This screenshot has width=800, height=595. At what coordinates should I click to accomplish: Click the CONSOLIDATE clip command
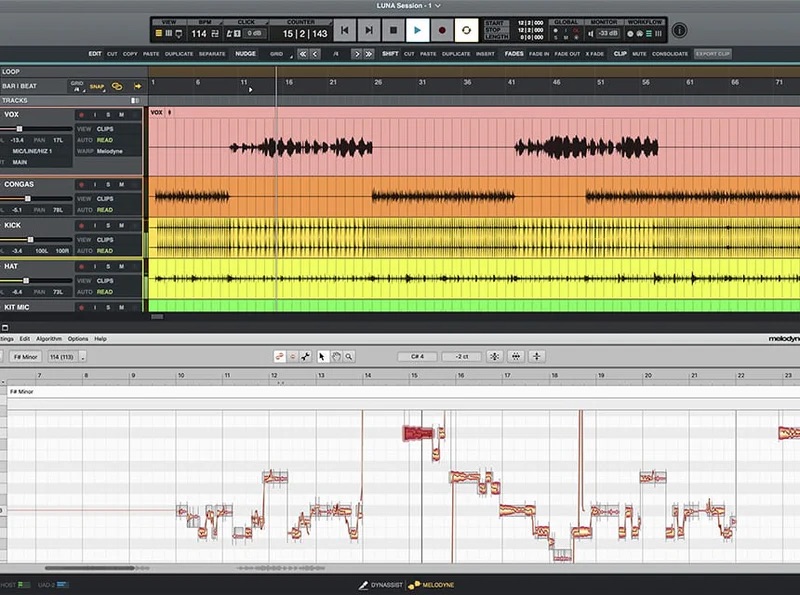[670, 54]
